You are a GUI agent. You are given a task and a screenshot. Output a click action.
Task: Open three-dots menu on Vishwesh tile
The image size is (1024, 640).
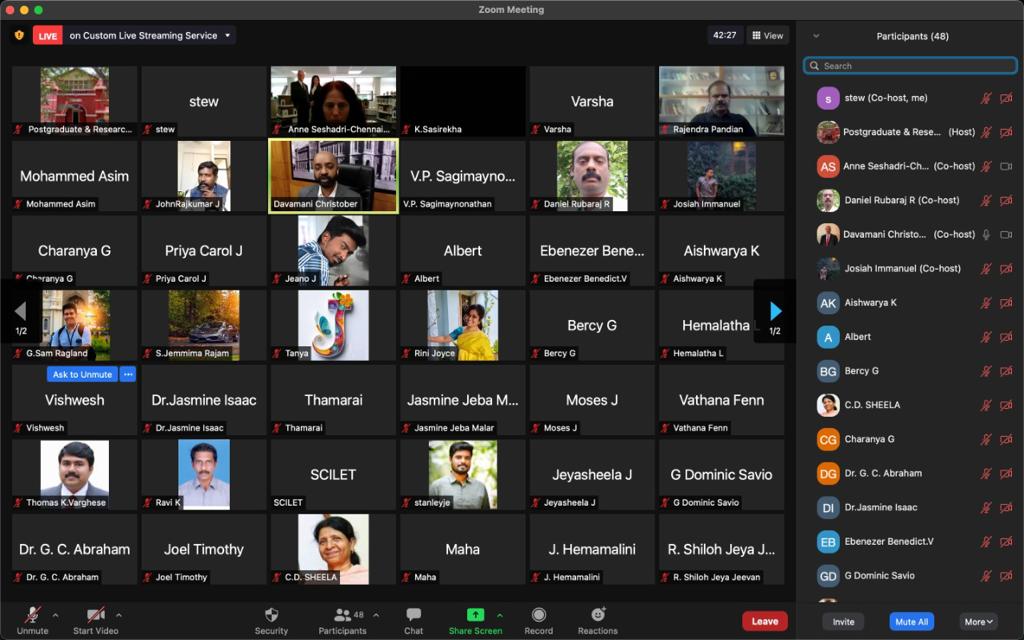pyautogui.click(x=127, y=374)
